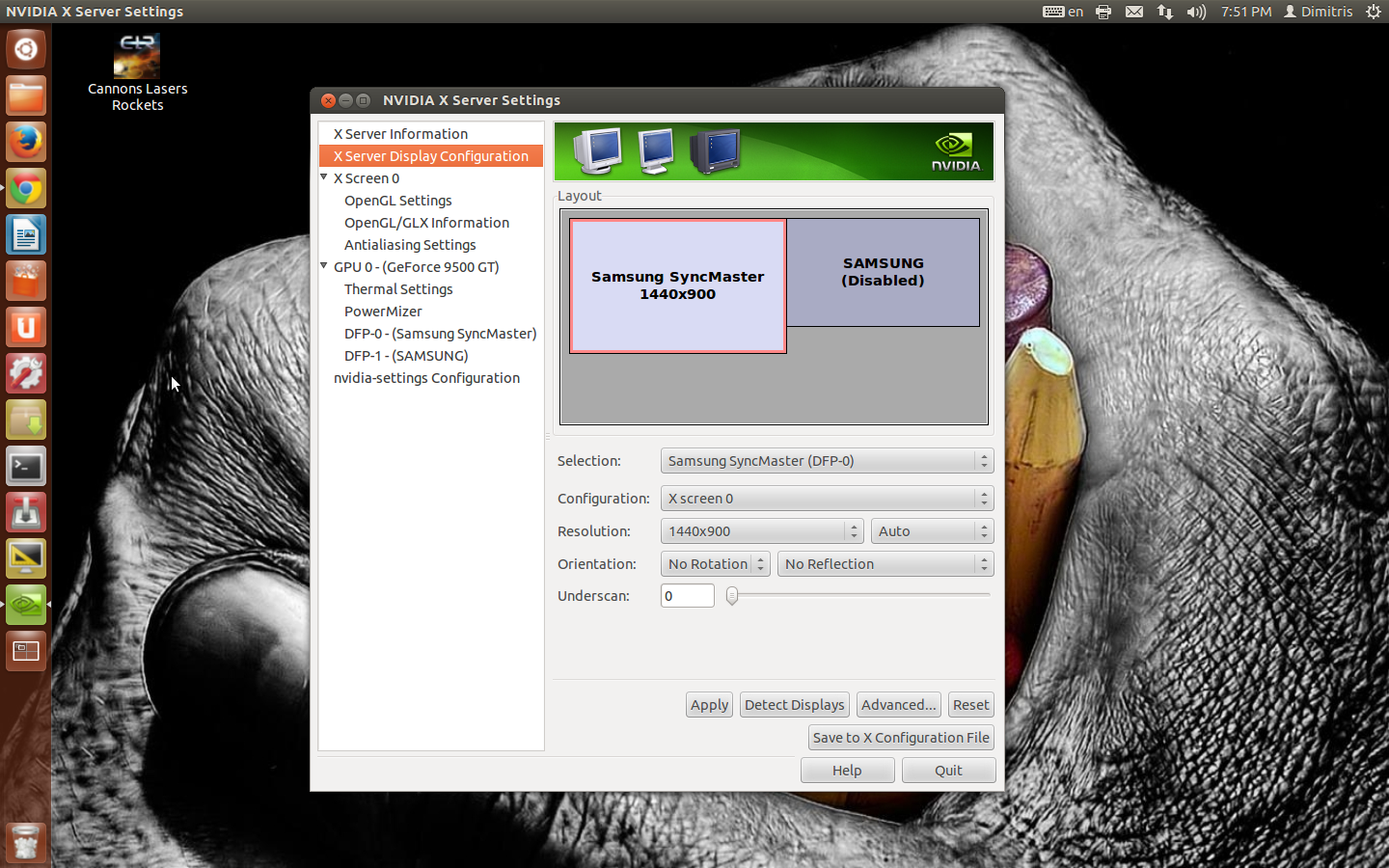Open the workspace window launcher icon
Viewport: 1389px width, 868px height.
click(26, 651)
